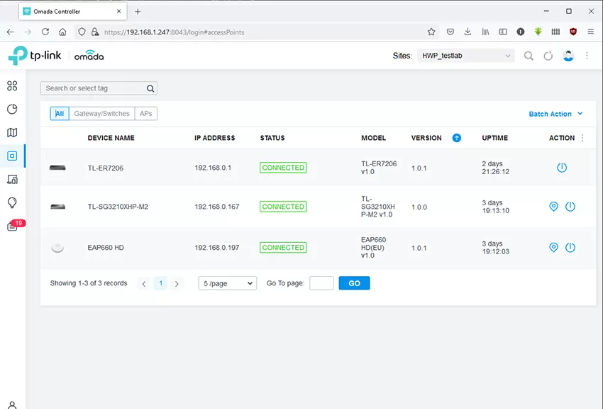Viewport: 604px width, 409px height.
Task: Open the Sites HWP_testlab dropdown
Action: 465,56
